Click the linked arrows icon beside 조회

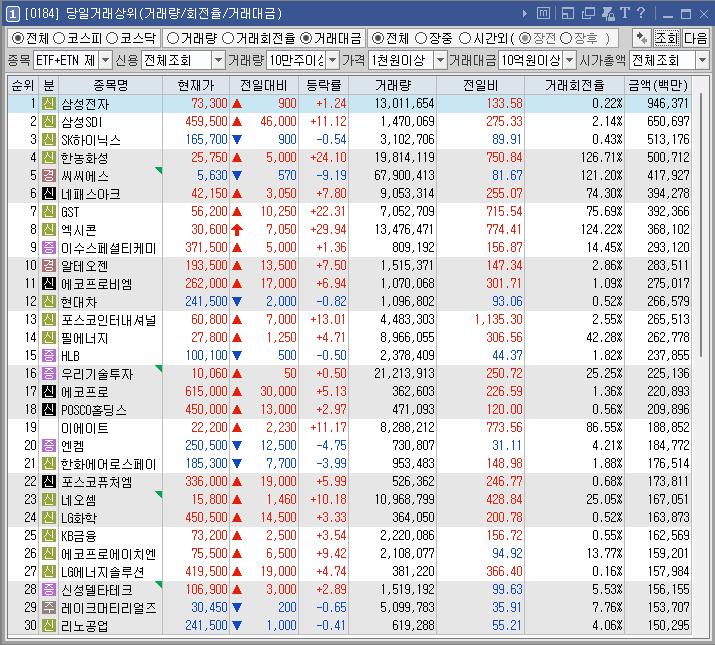coord(642,38)
